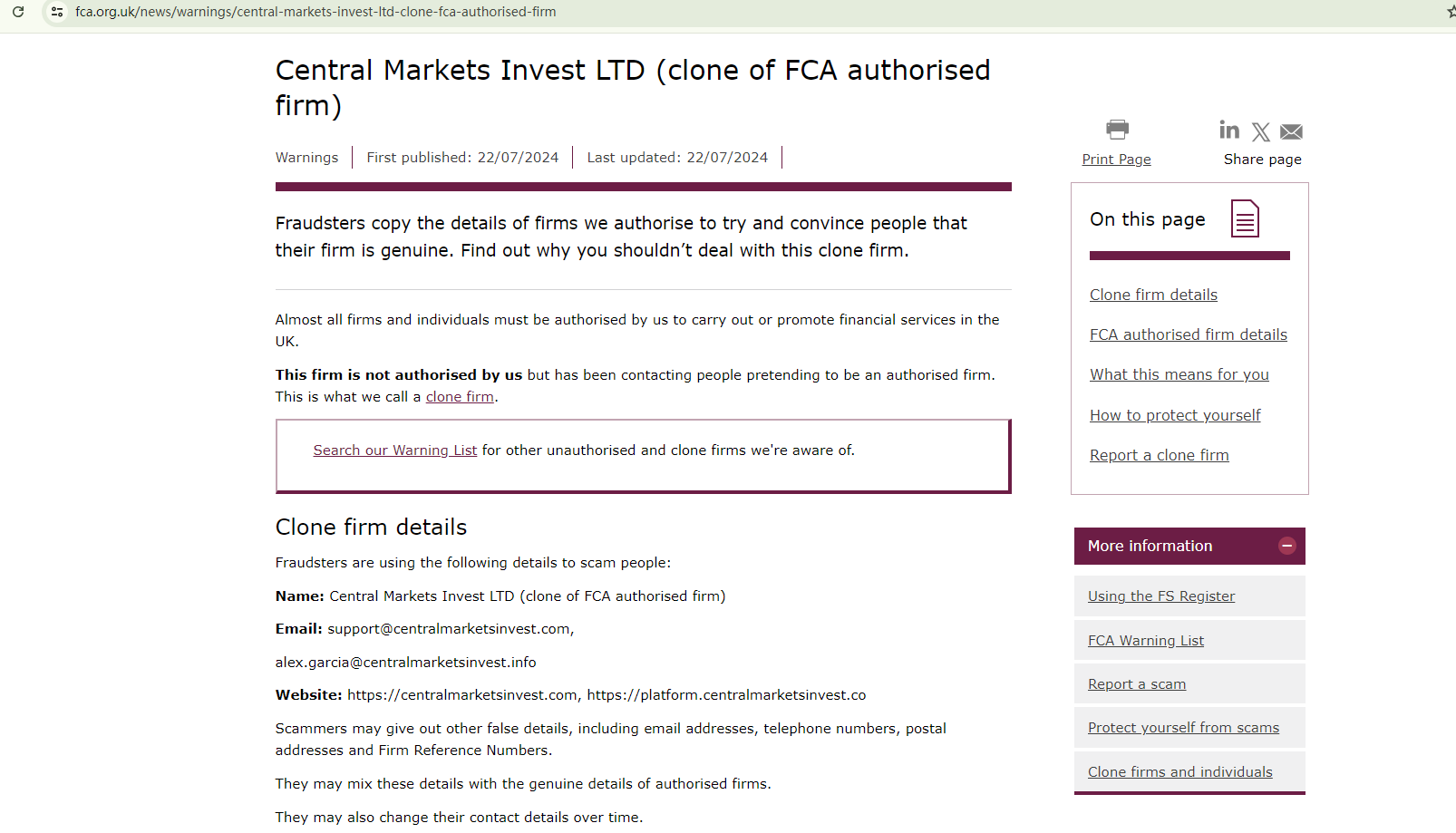The height and width of the screenshot is (833, 1456).
Task: Click the browser reload icon
Action: (x=18, y=12)
